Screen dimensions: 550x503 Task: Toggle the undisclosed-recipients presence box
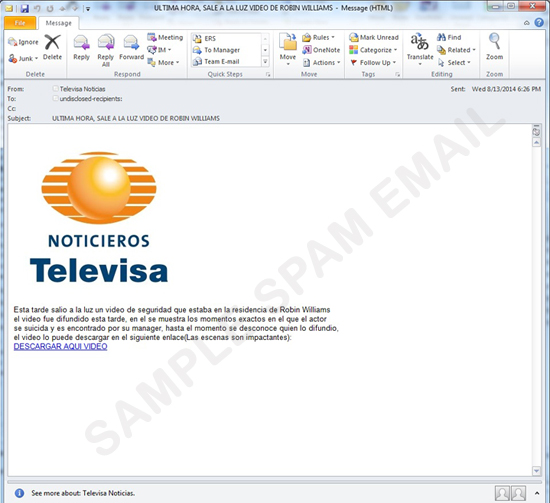pos(55,99)
